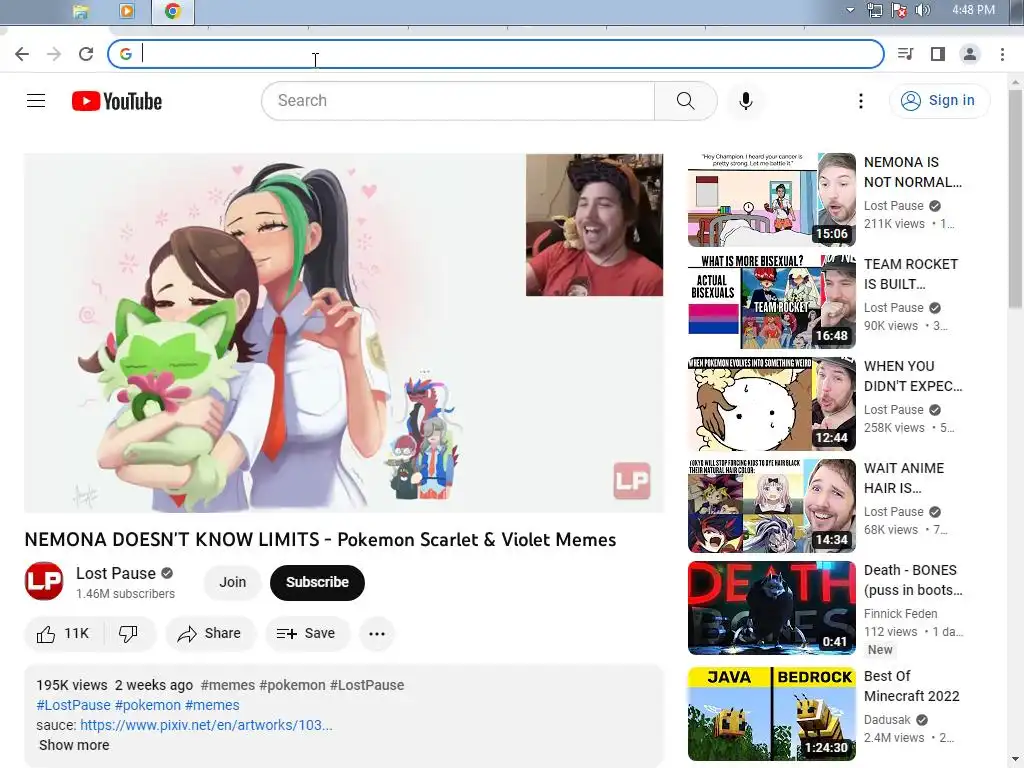Image resolution: width=1024 pixels, height=768 pixels.
Task: Click the NEMONA IS NOT NORMAL title
Action: (912, 172)
